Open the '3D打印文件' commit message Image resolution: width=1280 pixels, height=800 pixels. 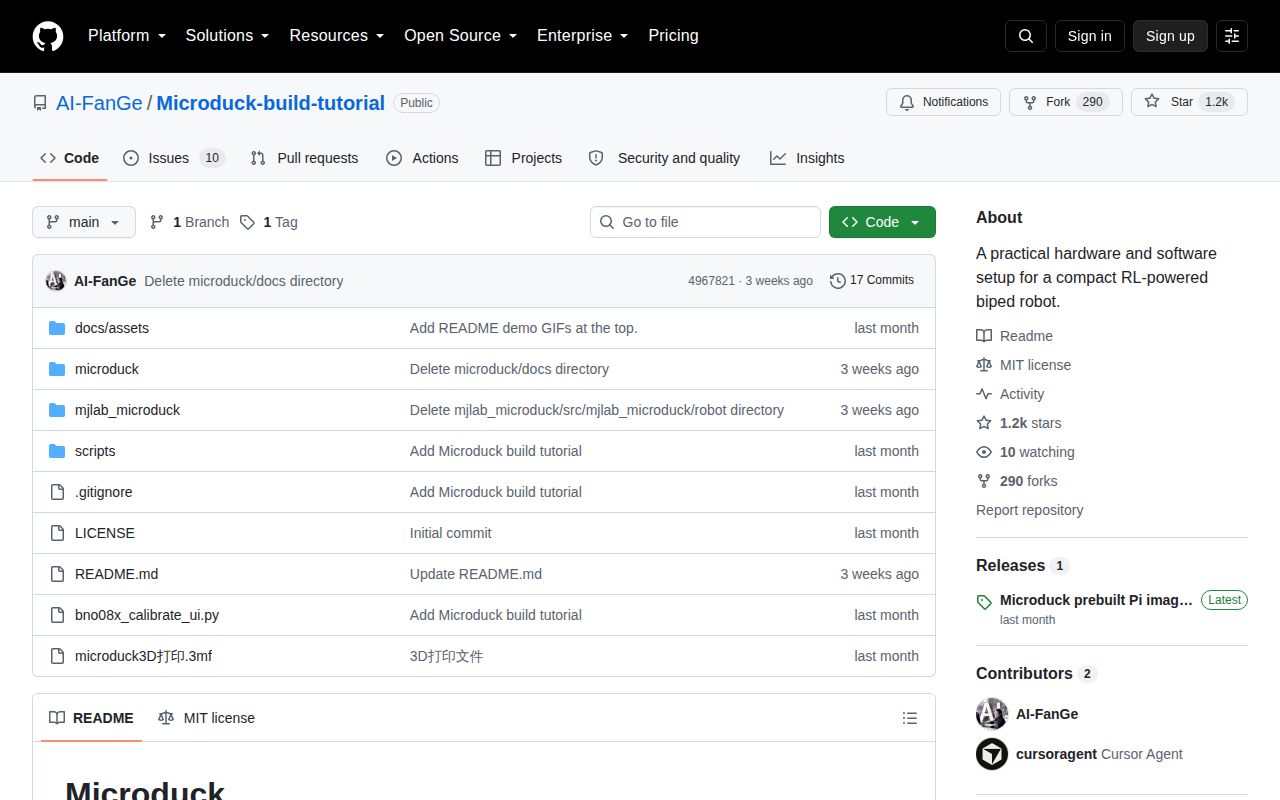[446, 656]
